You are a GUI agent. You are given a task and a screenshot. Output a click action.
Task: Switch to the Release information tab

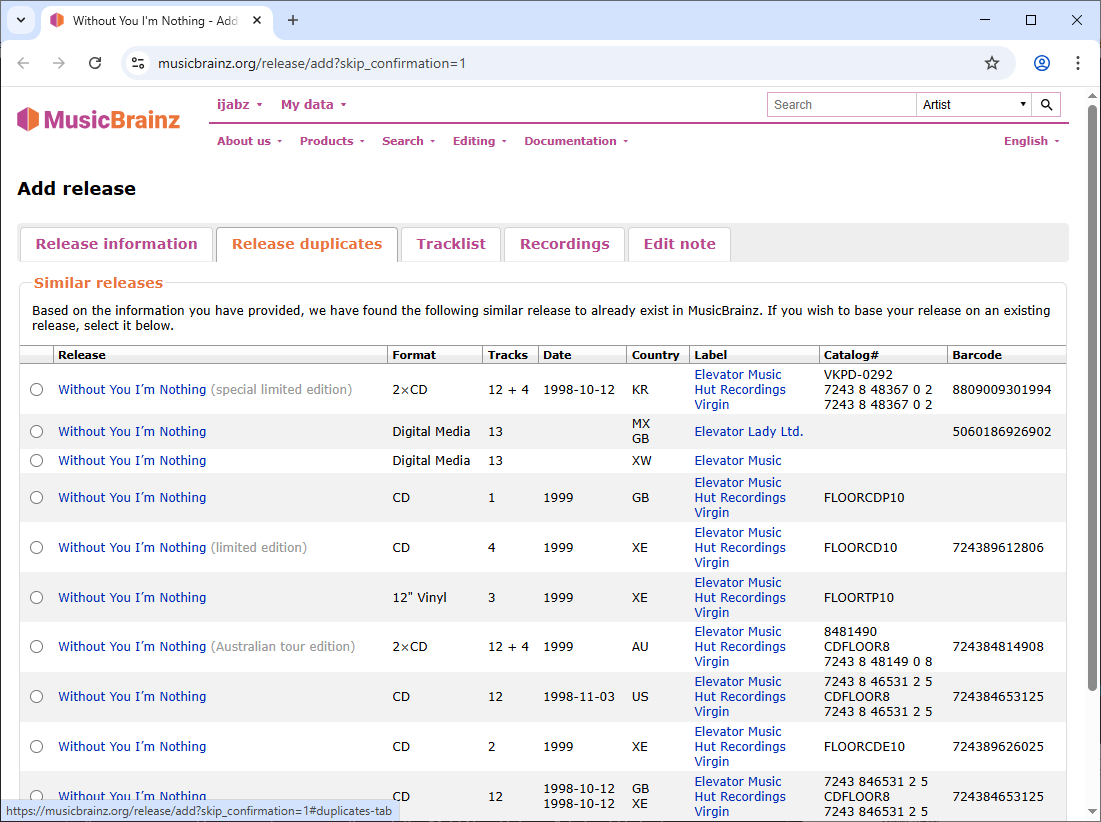[x=117, y=244]
